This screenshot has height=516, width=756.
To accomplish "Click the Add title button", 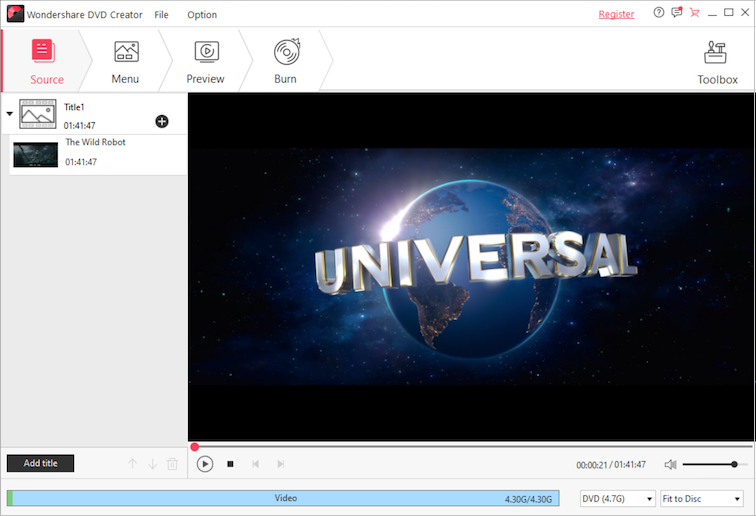I will [40, 463].
